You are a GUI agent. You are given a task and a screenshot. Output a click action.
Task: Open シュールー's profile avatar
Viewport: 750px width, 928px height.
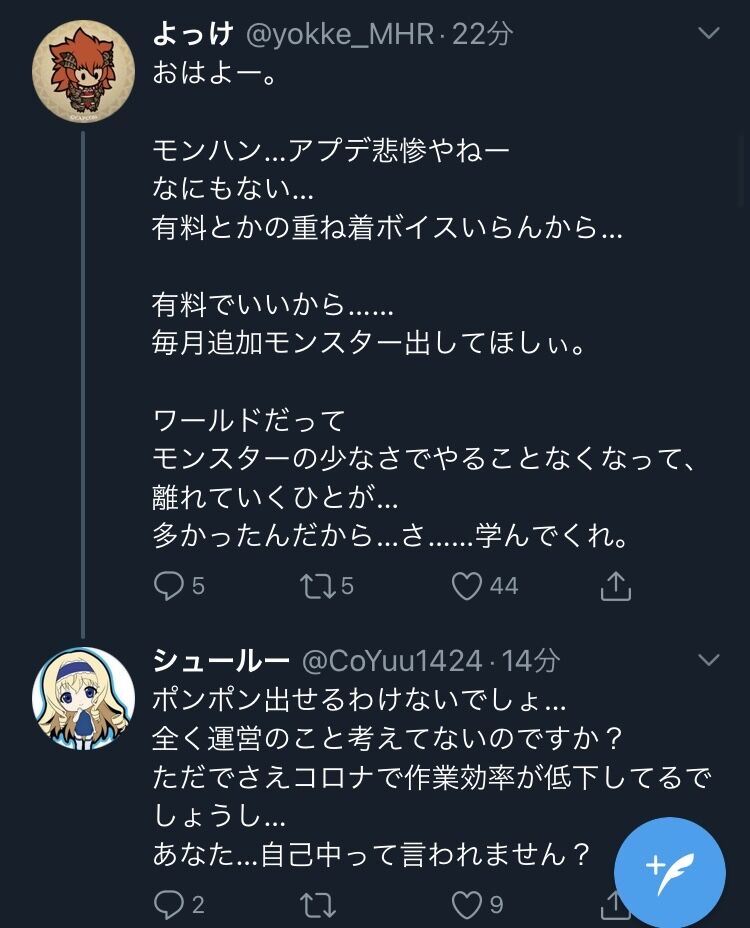click(83, 698)
